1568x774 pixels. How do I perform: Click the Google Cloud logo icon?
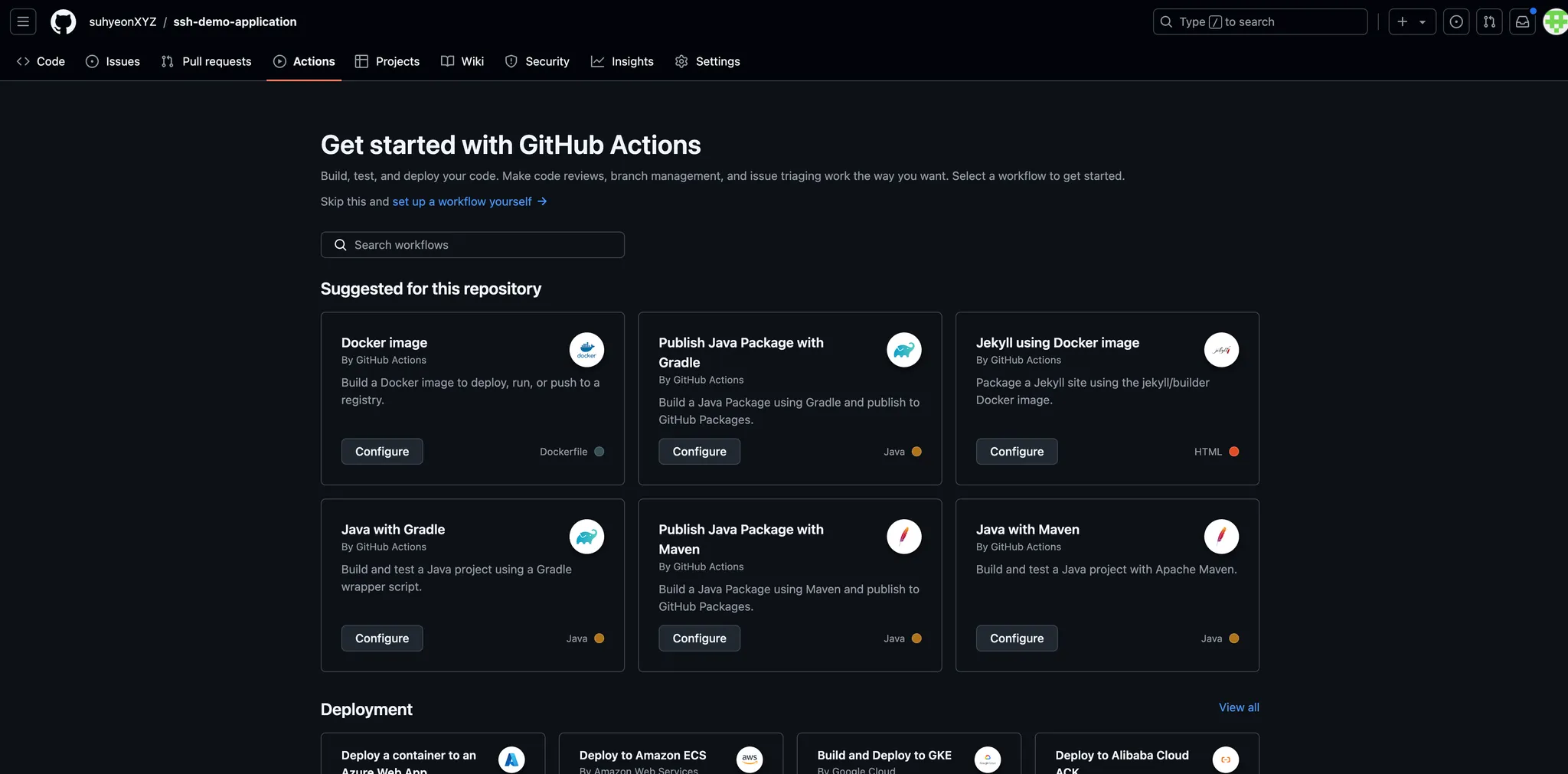(988, 759)
